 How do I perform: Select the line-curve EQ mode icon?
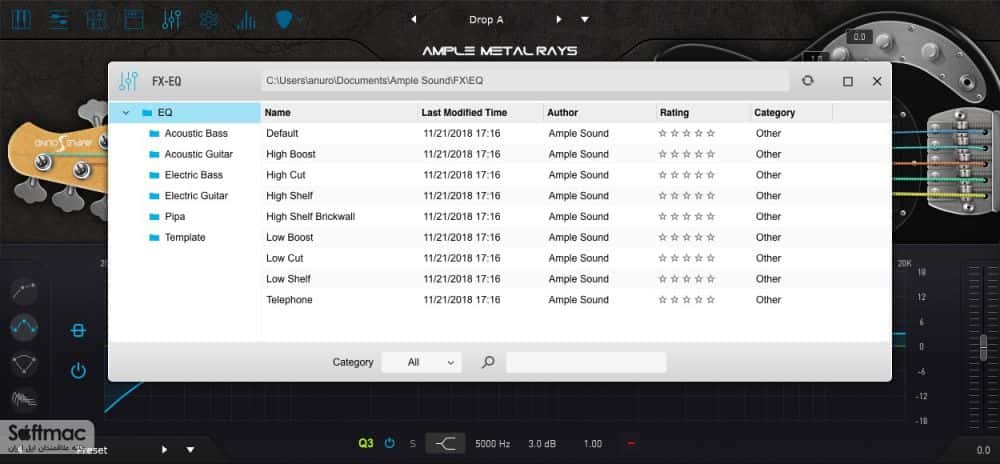point(24,291)
